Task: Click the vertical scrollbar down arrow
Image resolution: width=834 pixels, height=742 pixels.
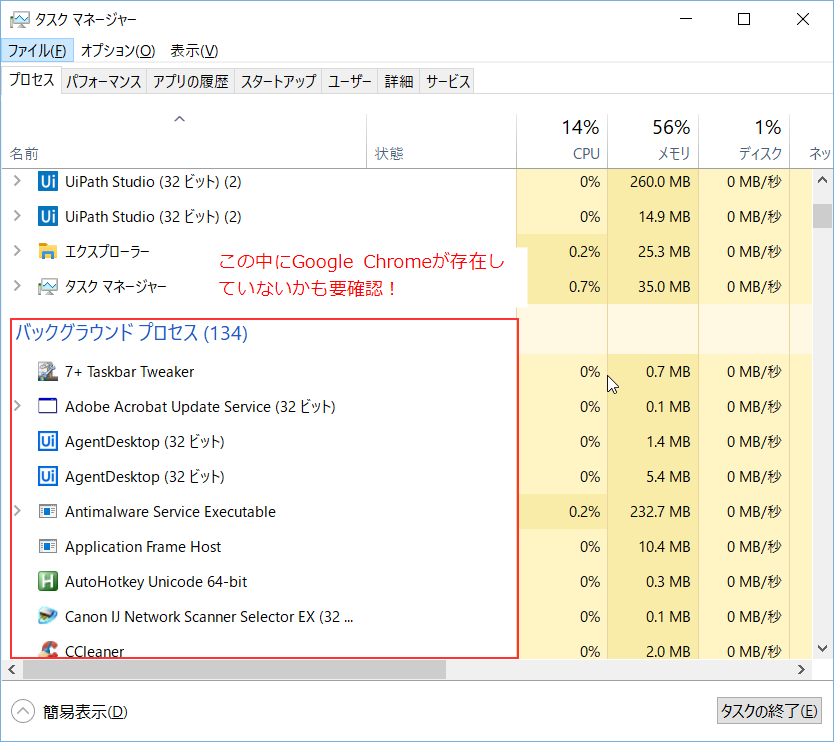Action: pyautogui.click(x=822, y=648)
